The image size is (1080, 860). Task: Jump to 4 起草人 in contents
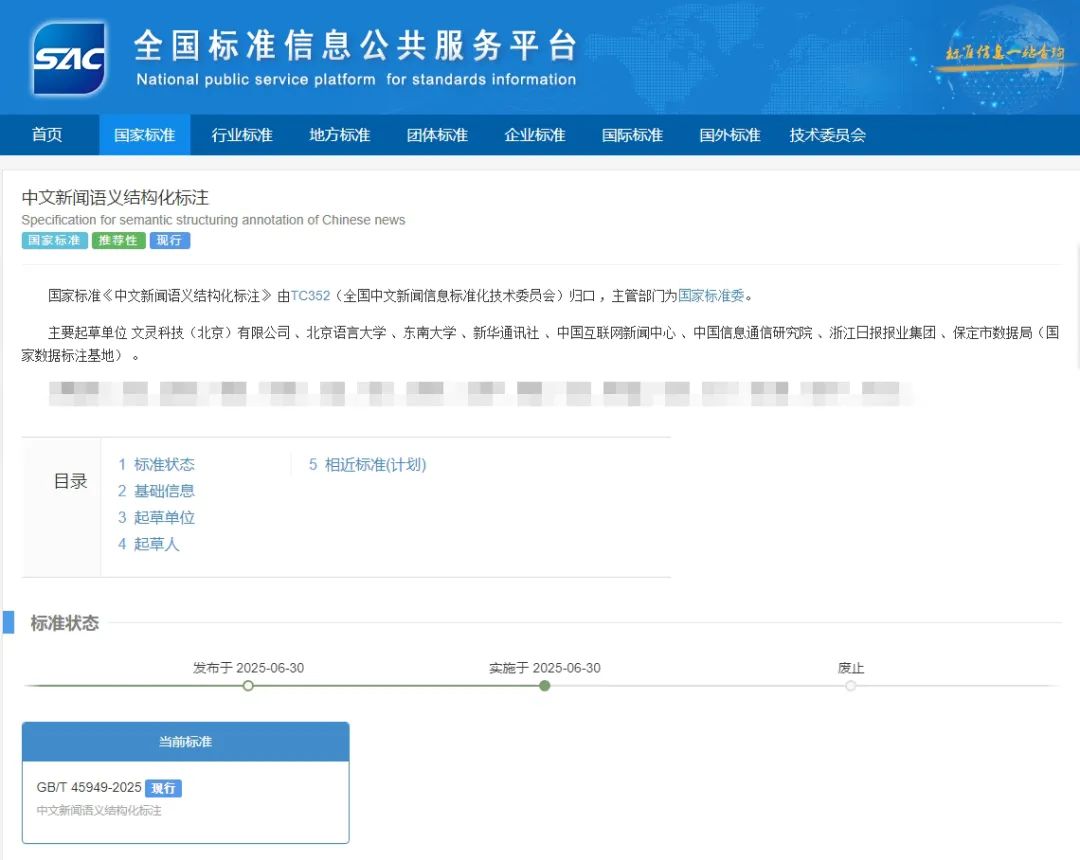(149, 544)
